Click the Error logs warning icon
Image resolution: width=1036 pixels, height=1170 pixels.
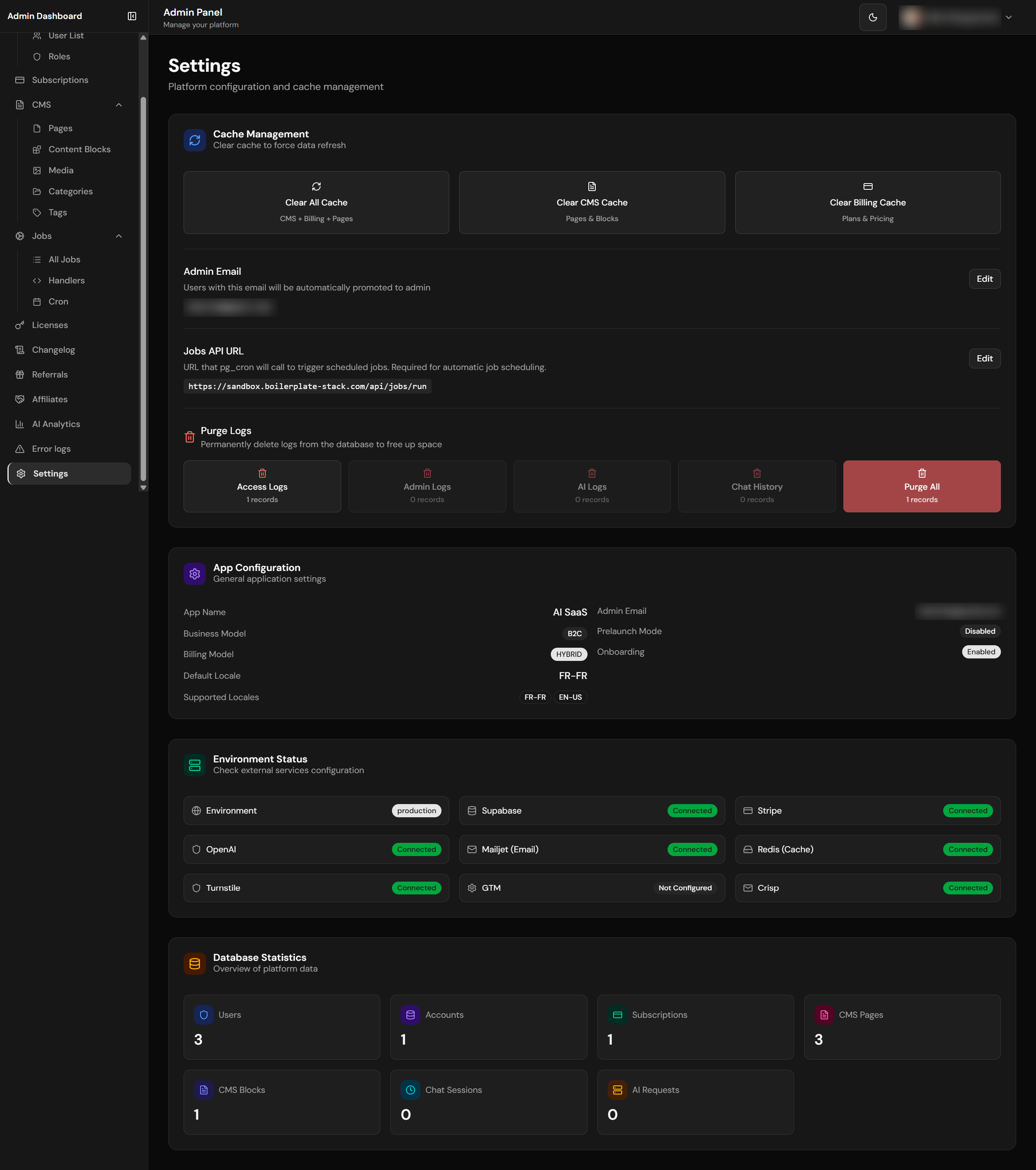pyautogui.click(x=19, y=449)
